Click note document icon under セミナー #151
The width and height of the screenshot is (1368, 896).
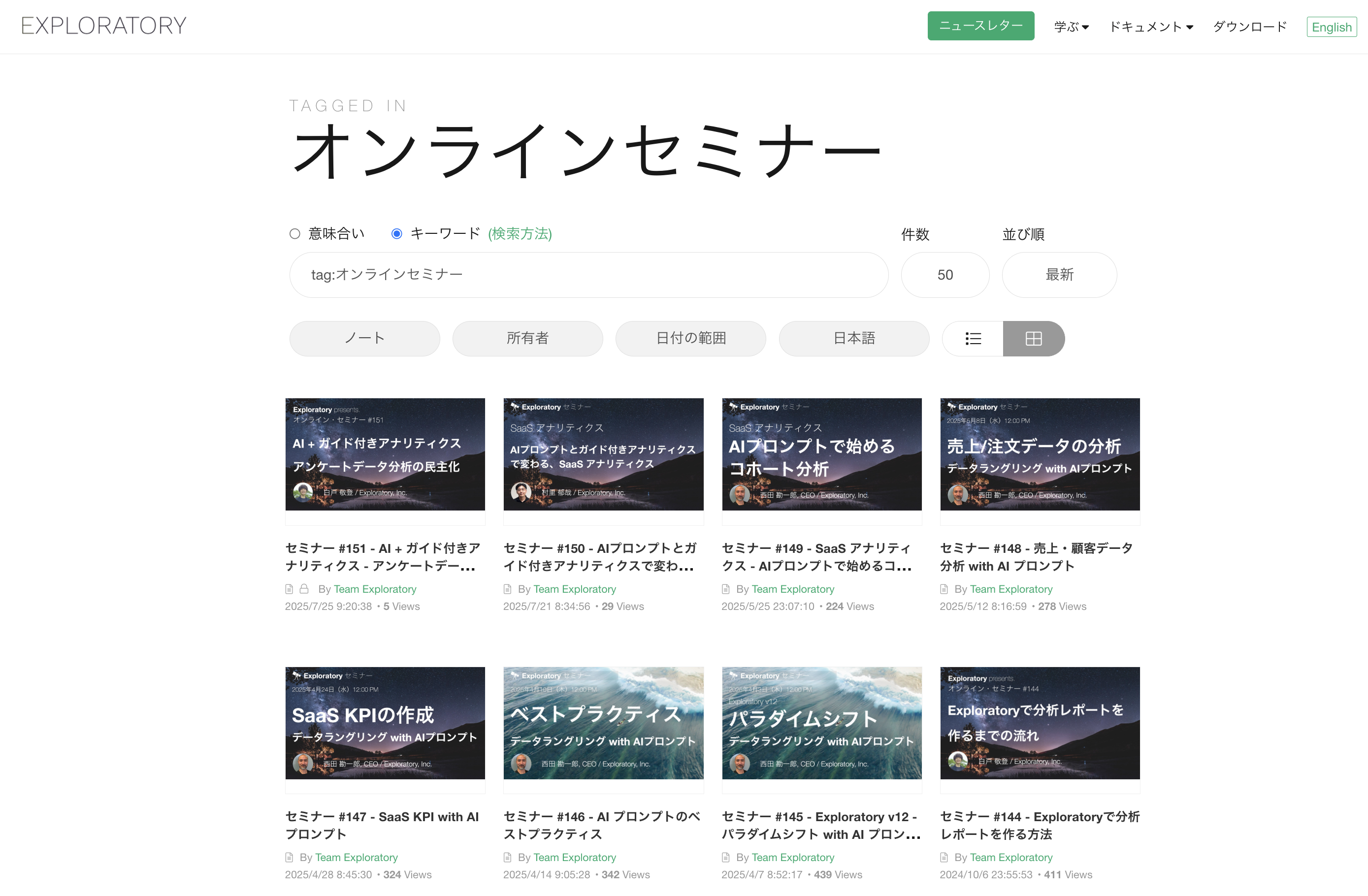(289, 589)
